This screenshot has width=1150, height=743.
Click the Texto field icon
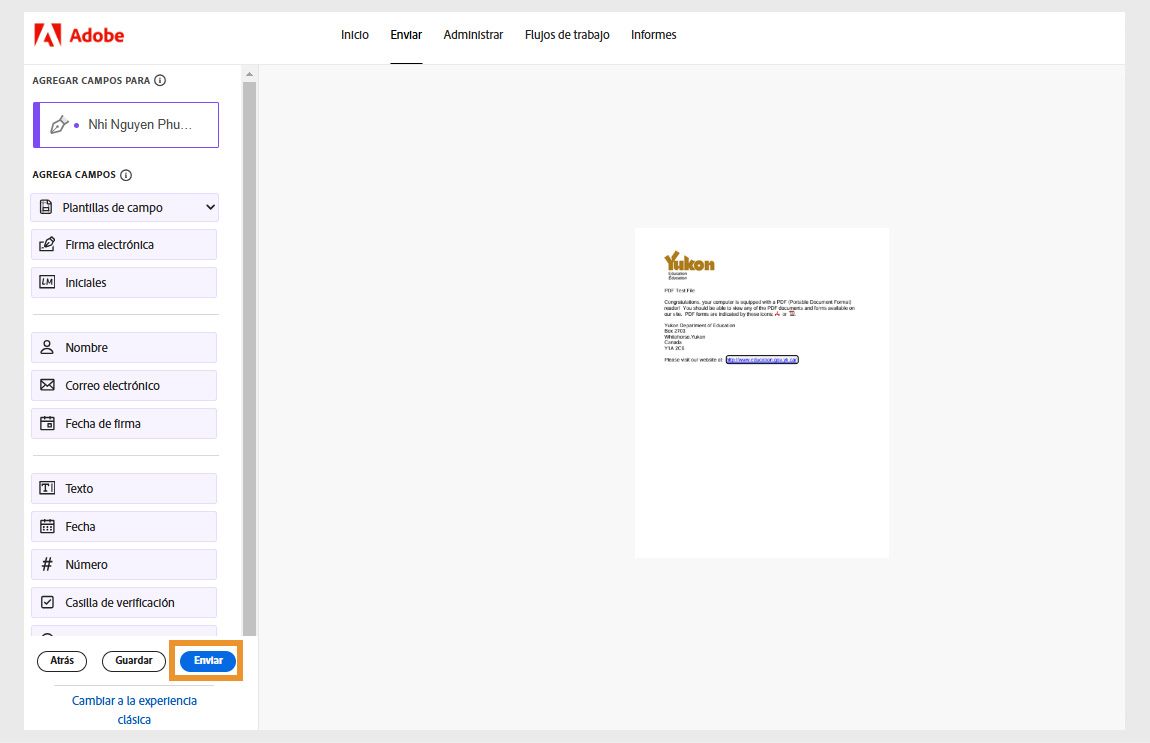(x=47, y=488)
